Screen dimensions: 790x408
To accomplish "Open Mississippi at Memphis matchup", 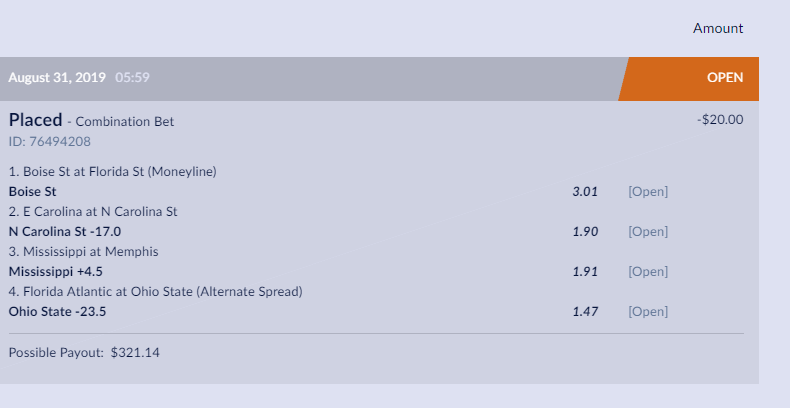I will coord(83,251).
